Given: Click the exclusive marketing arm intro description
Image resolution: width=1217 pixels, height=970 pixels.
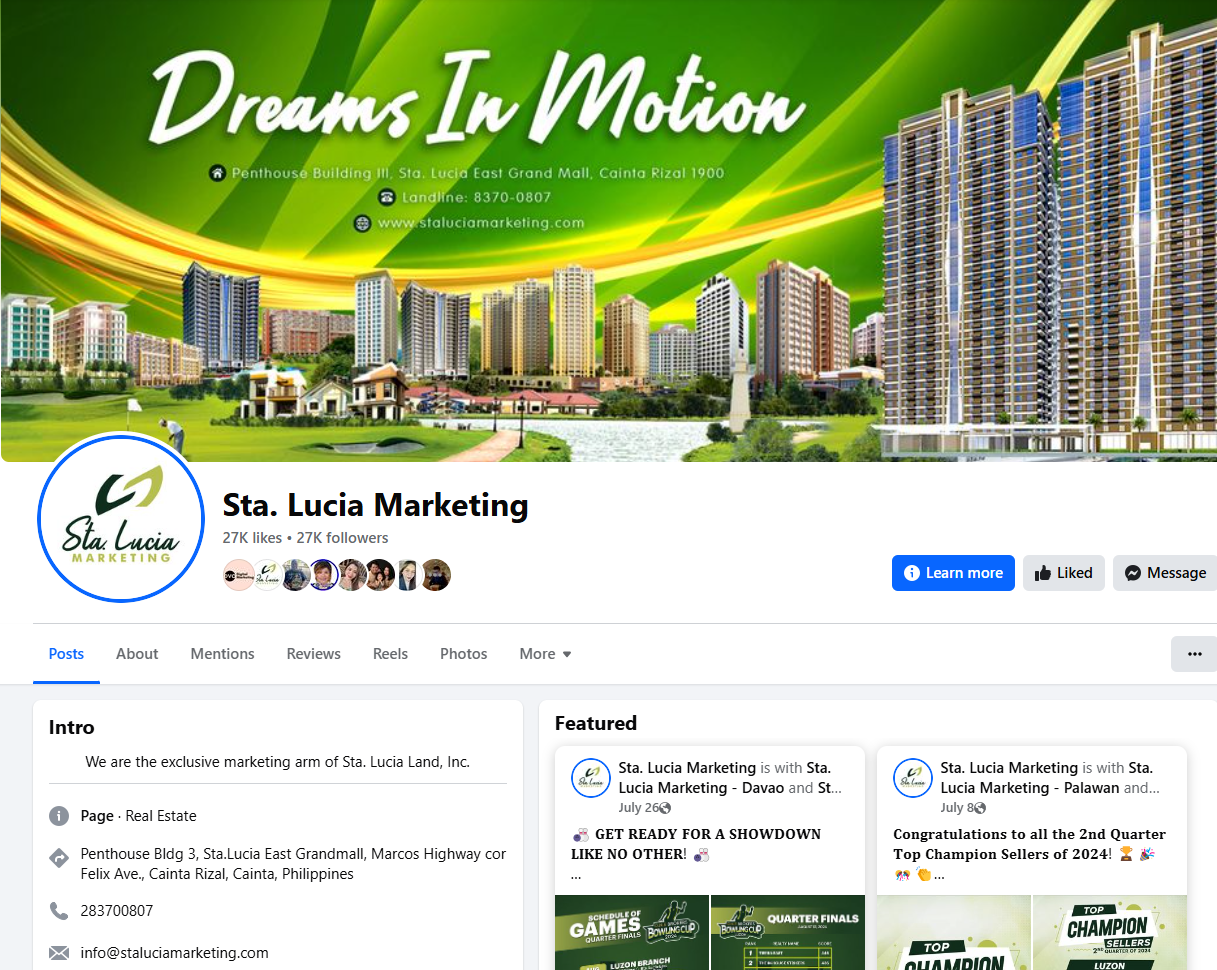Looking at the screenshot, I should 278,762.
